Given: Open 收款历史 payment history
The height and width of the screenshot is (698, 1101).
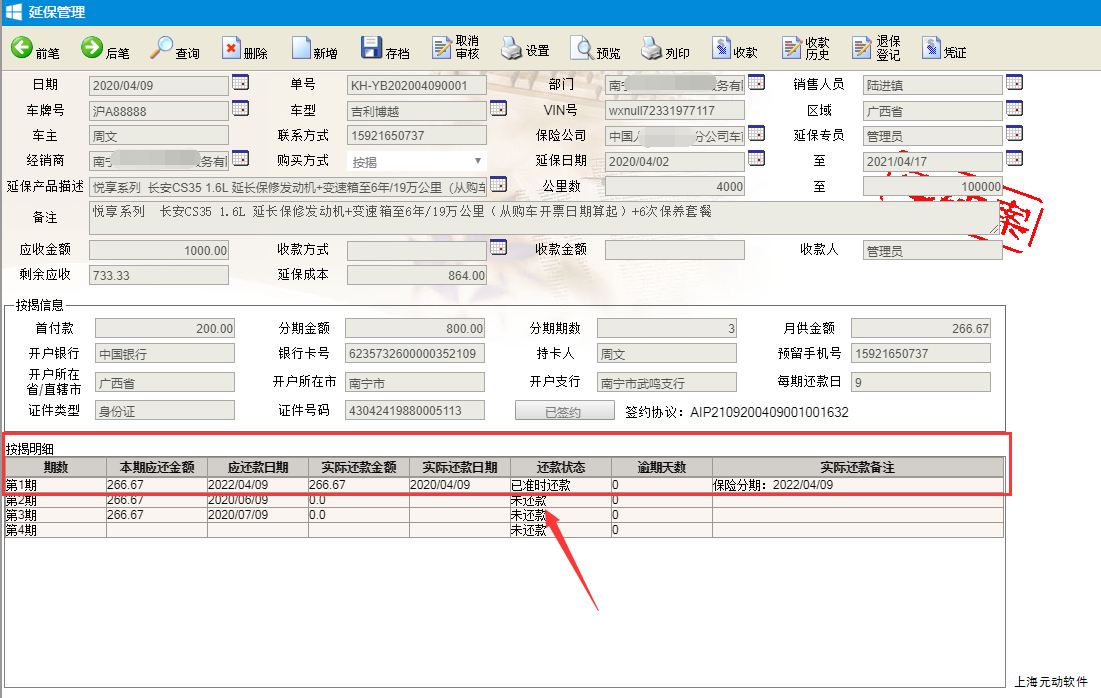Looking at the screenshot, I should pyautogui.click(x=791, y=47).
